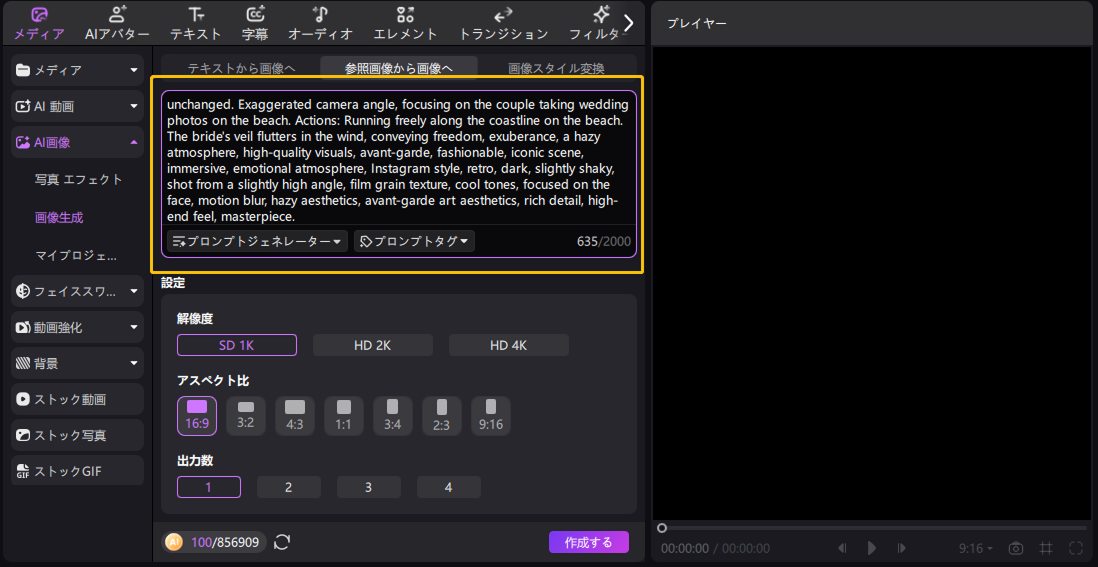This screenshot has width=1098, height=567.
Task: Open ストック動画 in the sidebar
Action: coord(77,399)
